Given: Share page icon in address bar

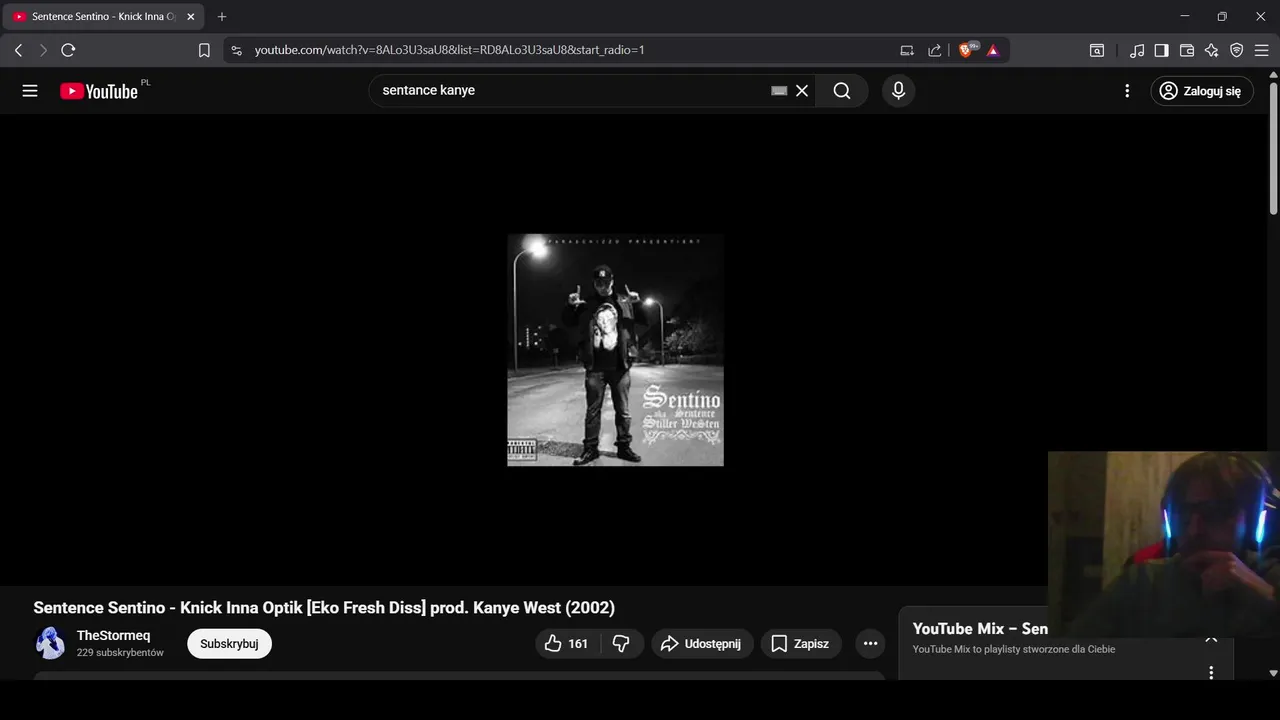Looking at the screenshot, I should coord(935,50).
